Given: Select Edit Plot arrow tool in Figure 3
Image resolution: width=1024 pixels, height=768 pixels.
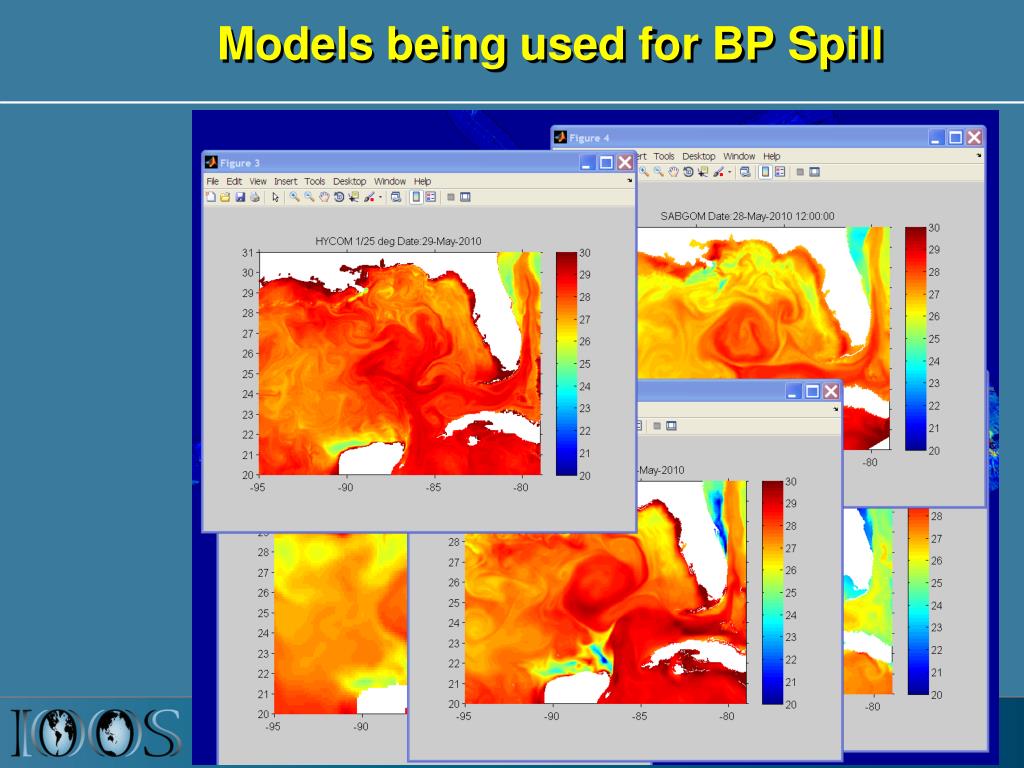Looking at the screenshot, I should click(x=276, y=197).
